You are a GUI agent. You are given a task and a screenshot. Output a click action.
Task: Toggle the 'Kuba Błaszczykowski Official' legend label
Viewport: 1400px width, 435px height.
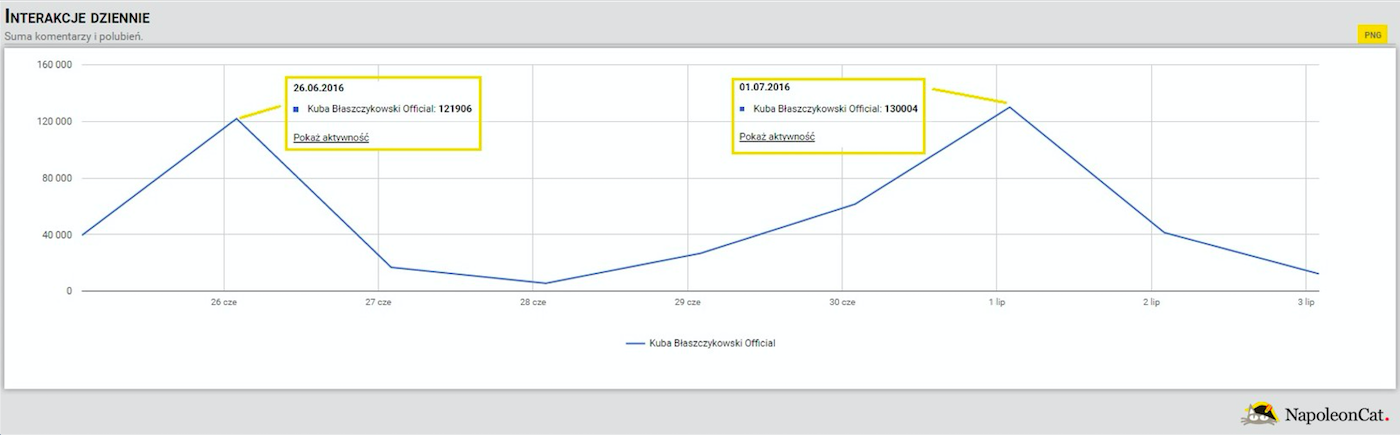pyautogui.click(x=712, y=343)
